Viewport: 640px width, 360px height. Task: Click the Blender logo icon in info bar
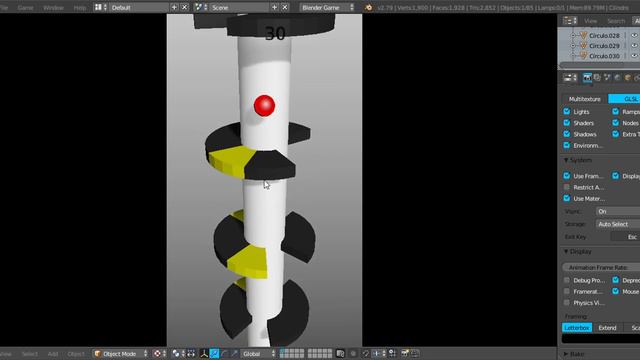click(369, 7)
